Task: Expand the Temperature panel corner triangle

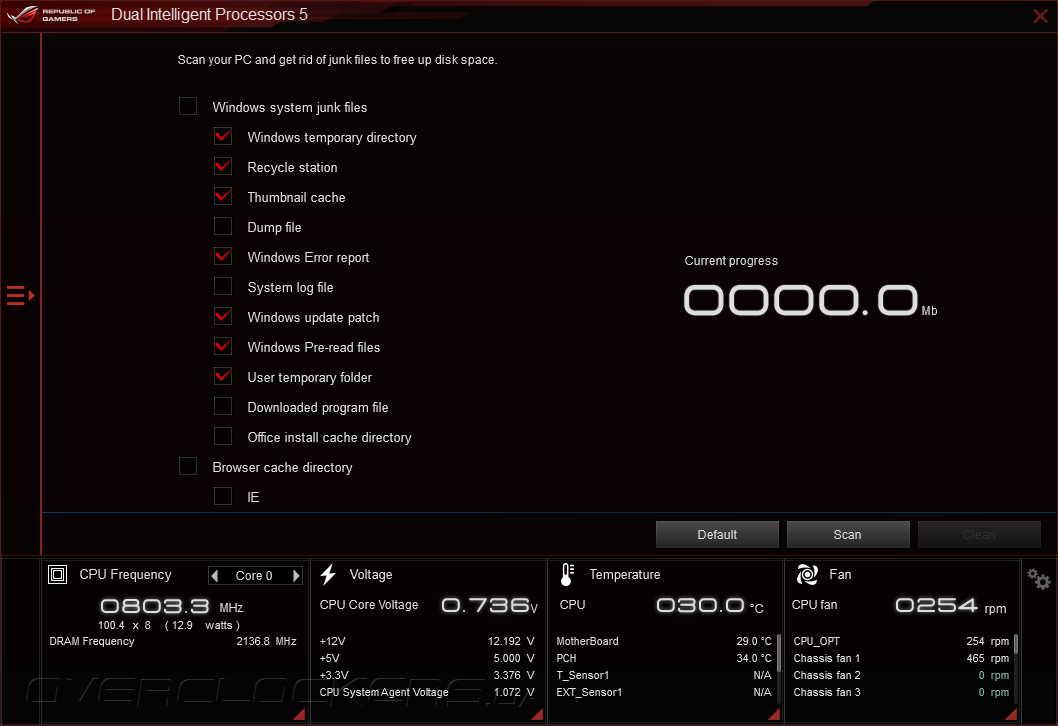Action: [x=774, y=714]
